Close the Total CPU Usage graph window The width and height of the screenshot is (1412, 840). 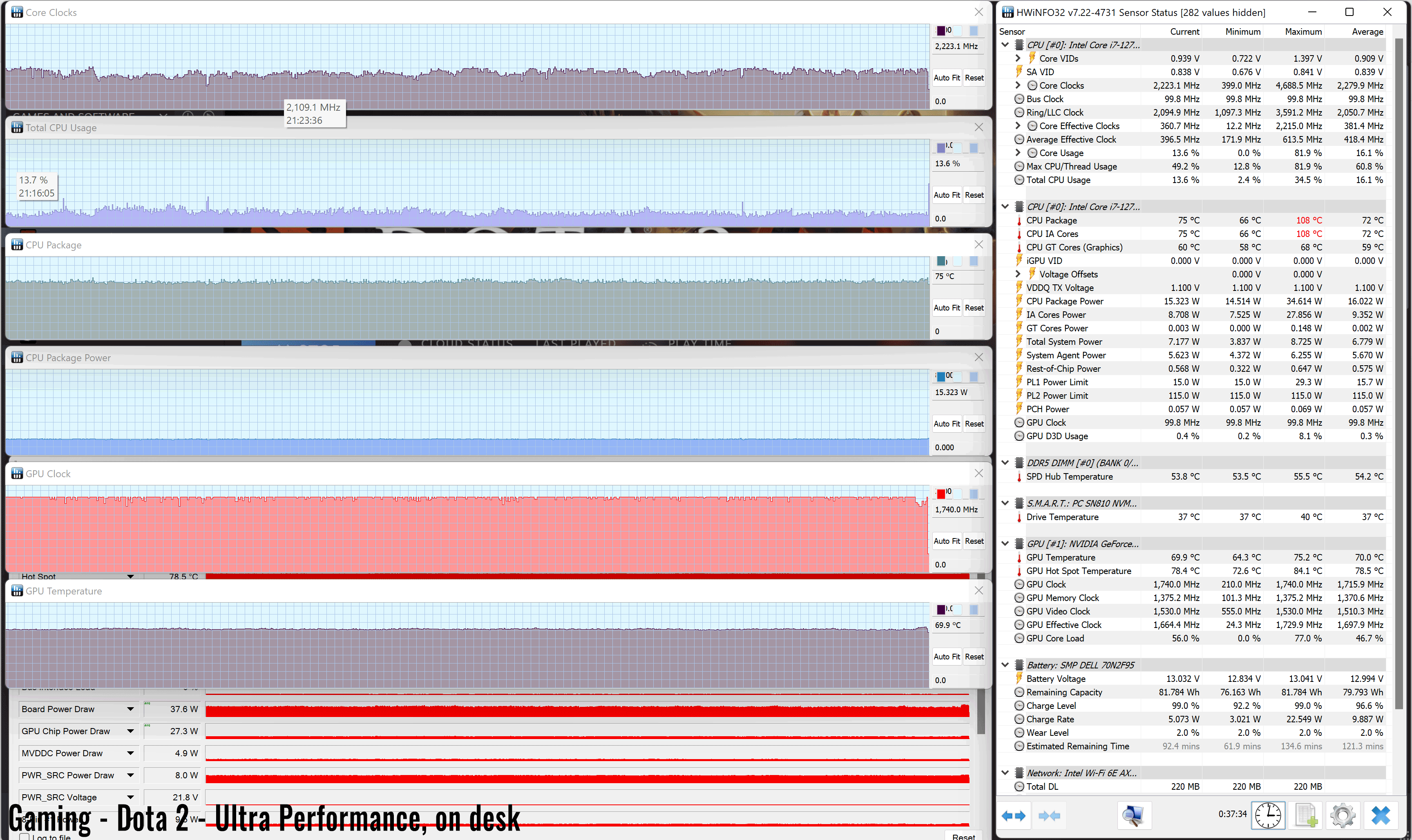point(979,127)
